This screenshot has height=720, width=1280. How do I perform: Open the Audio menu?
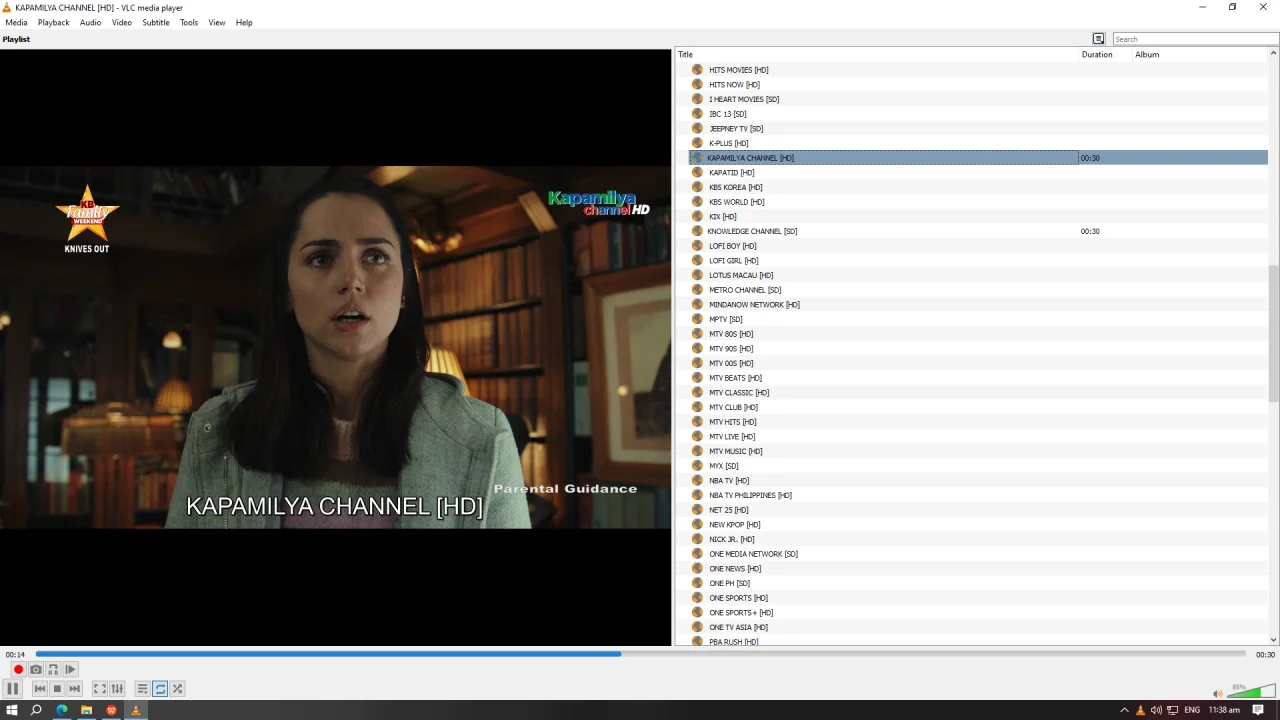coord(91,22)
